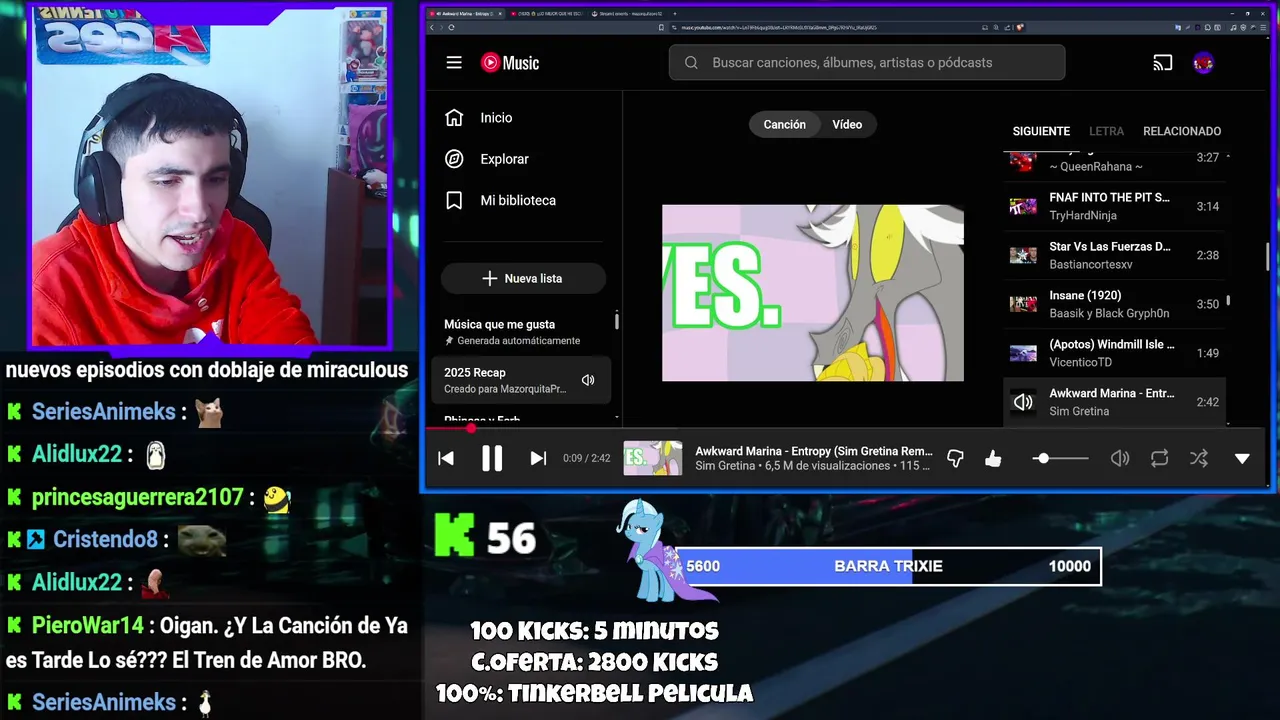Click Insane (1920) thumbnail in queue

pos(1023,304)
